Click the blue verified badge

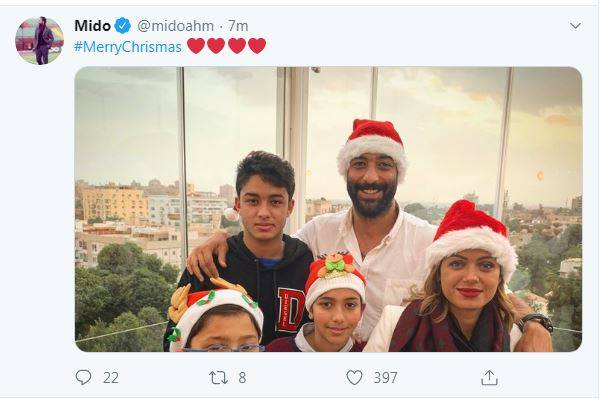coord(123,26)
